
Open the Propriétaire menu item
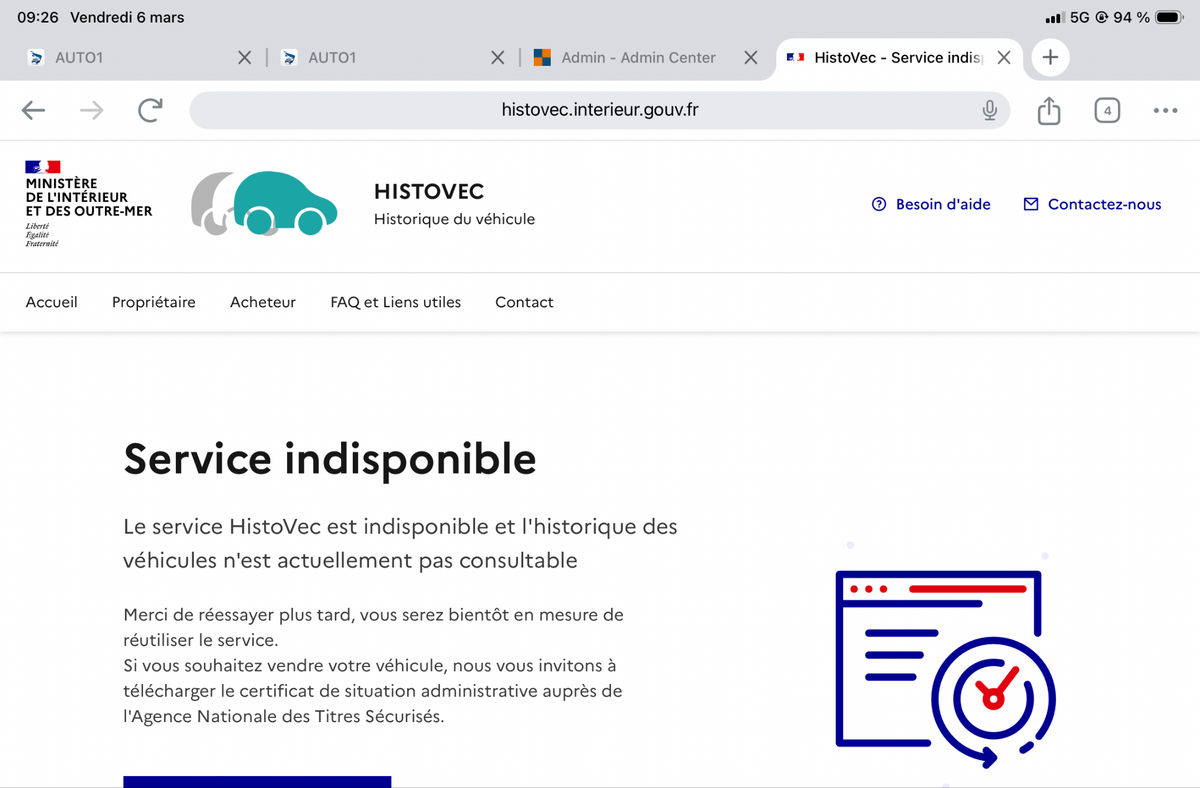pos(154,302)
